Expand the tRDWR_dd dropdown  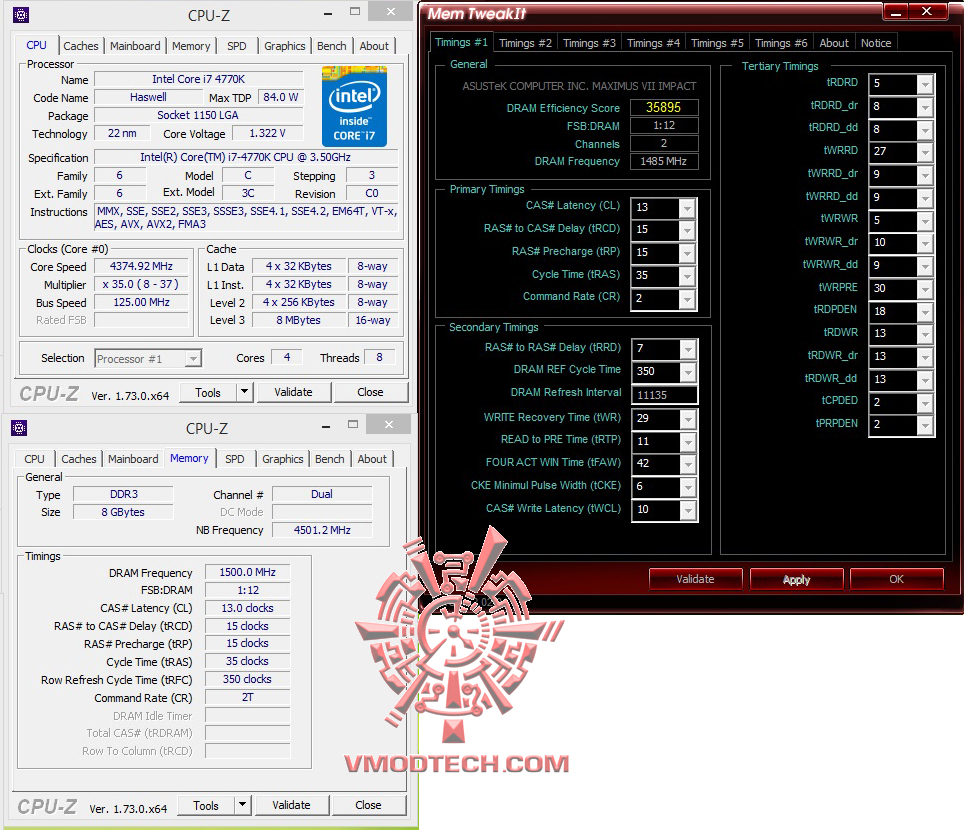point(925,380)
